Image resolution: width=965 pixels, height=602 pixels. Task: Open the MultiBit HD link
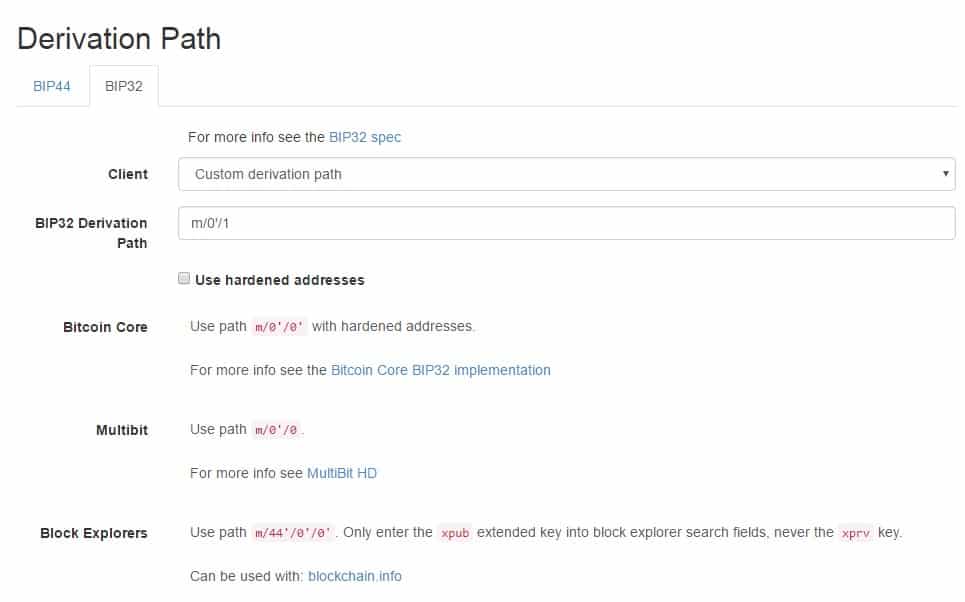(342, 473)
